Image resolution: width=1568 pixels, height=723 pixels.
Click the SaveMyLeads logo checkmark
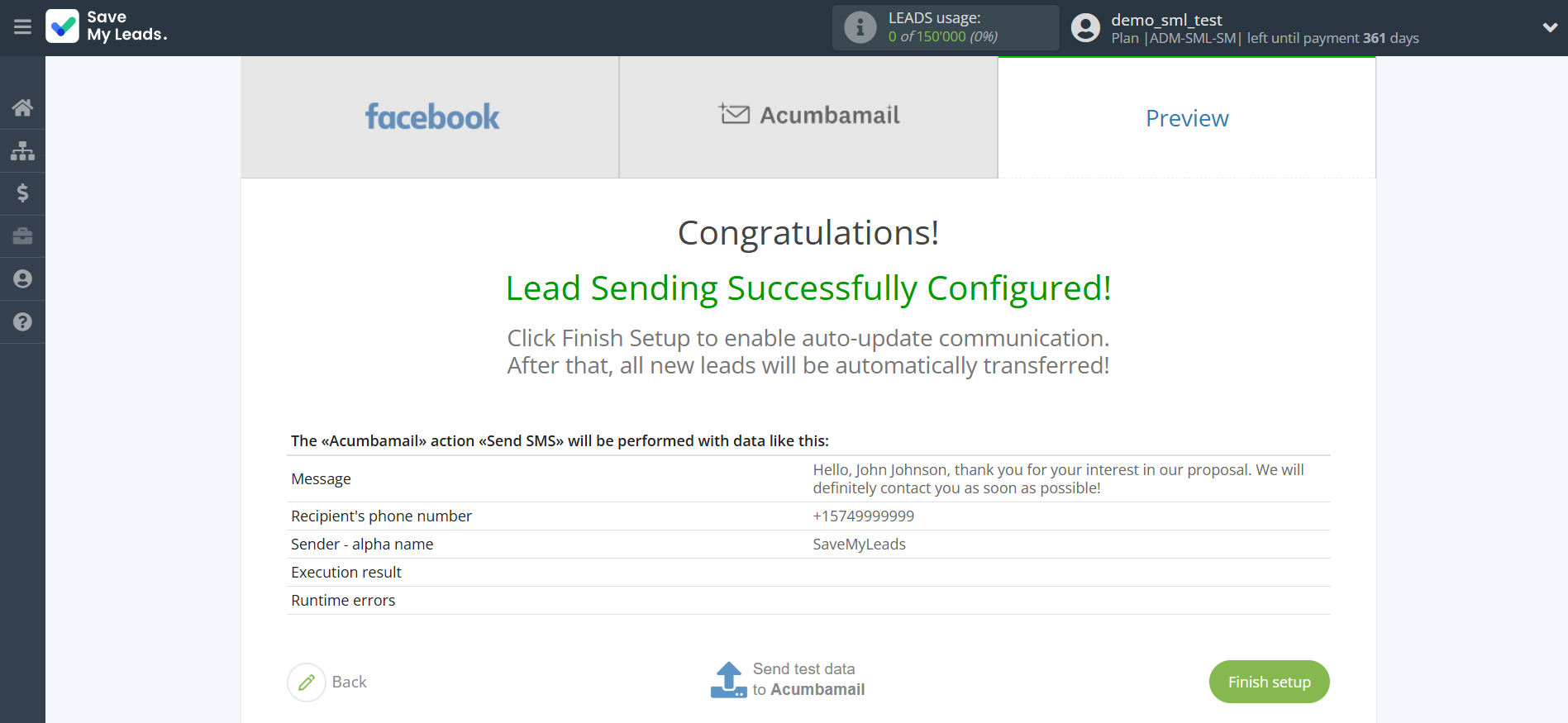point(63,26)
